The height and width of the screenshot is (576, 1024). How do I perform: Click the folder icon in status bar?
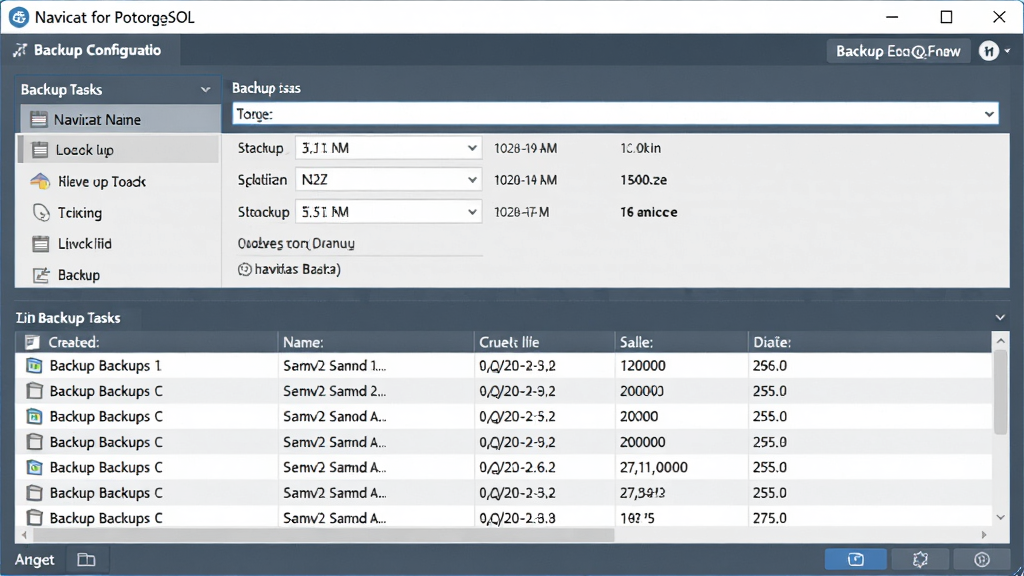click(x=86, y=560)
